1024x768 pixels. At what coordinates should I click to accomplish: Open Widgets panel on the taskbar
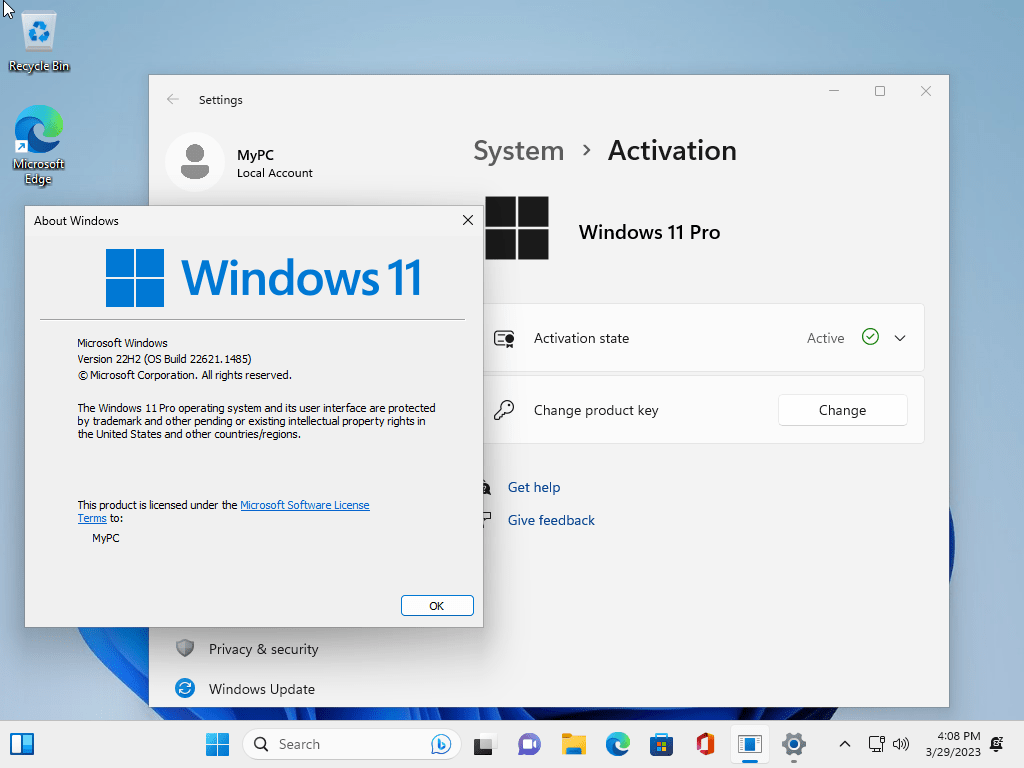point(22,744)
